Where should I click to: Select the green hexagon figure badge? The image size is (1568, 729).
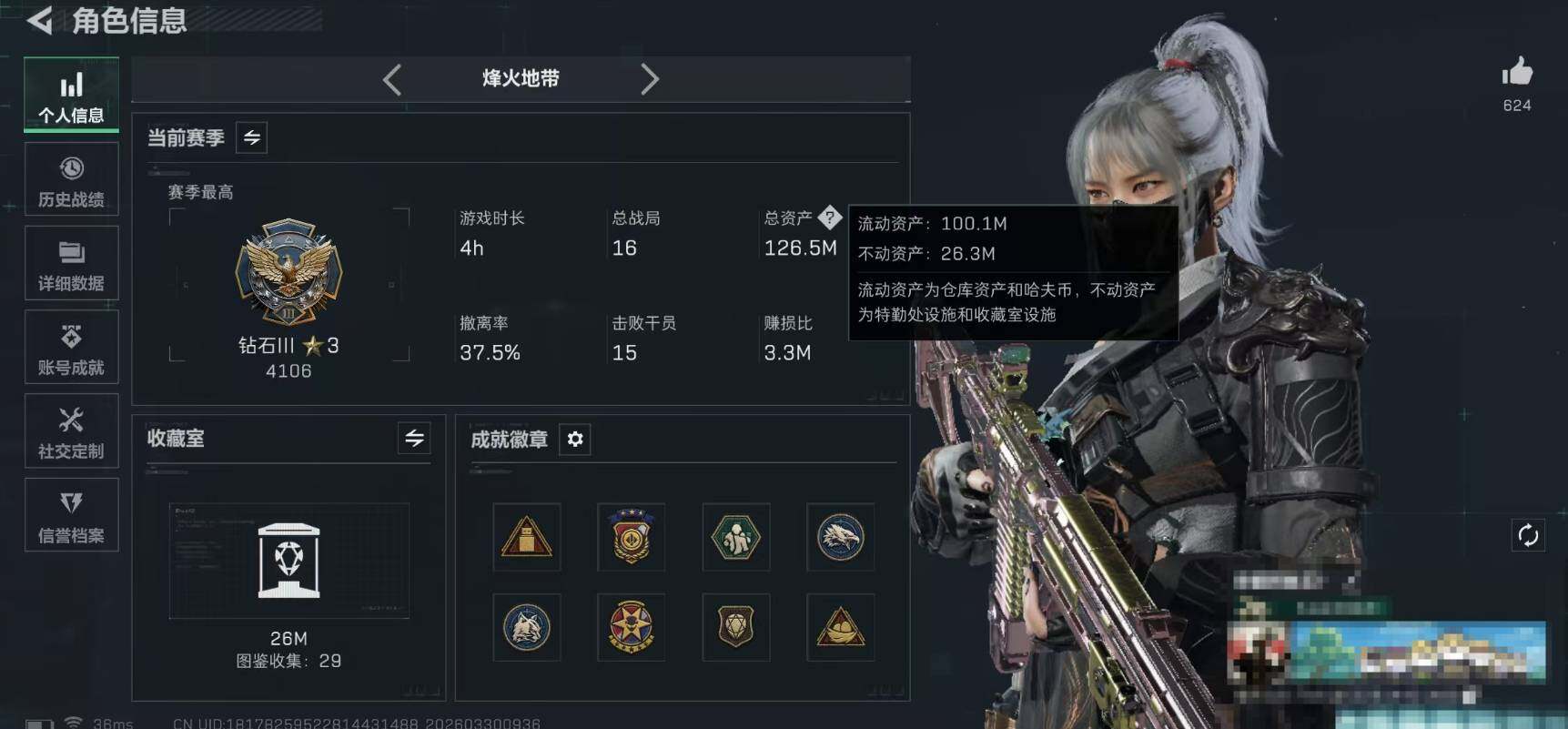[735, 537]
